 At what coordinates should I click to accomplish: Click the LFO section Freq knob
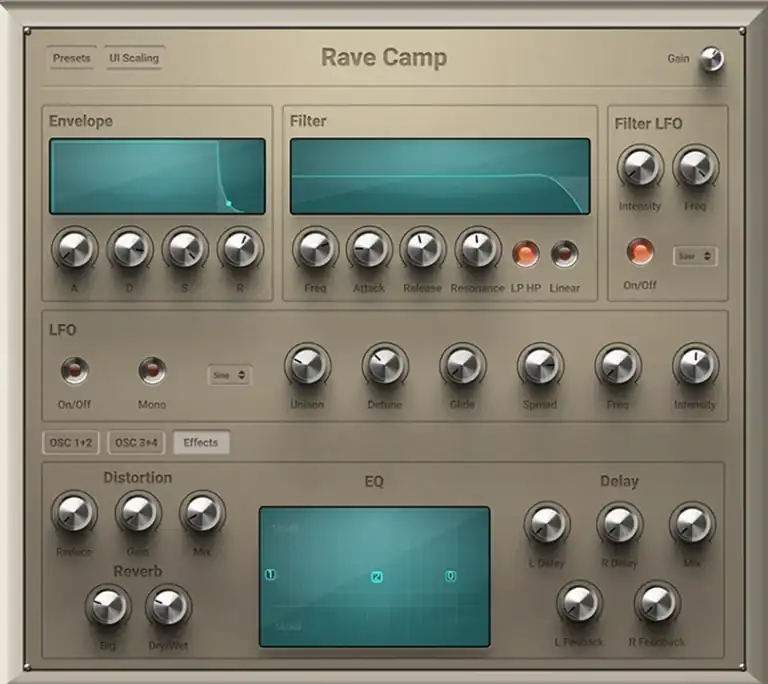coord(618,365)
